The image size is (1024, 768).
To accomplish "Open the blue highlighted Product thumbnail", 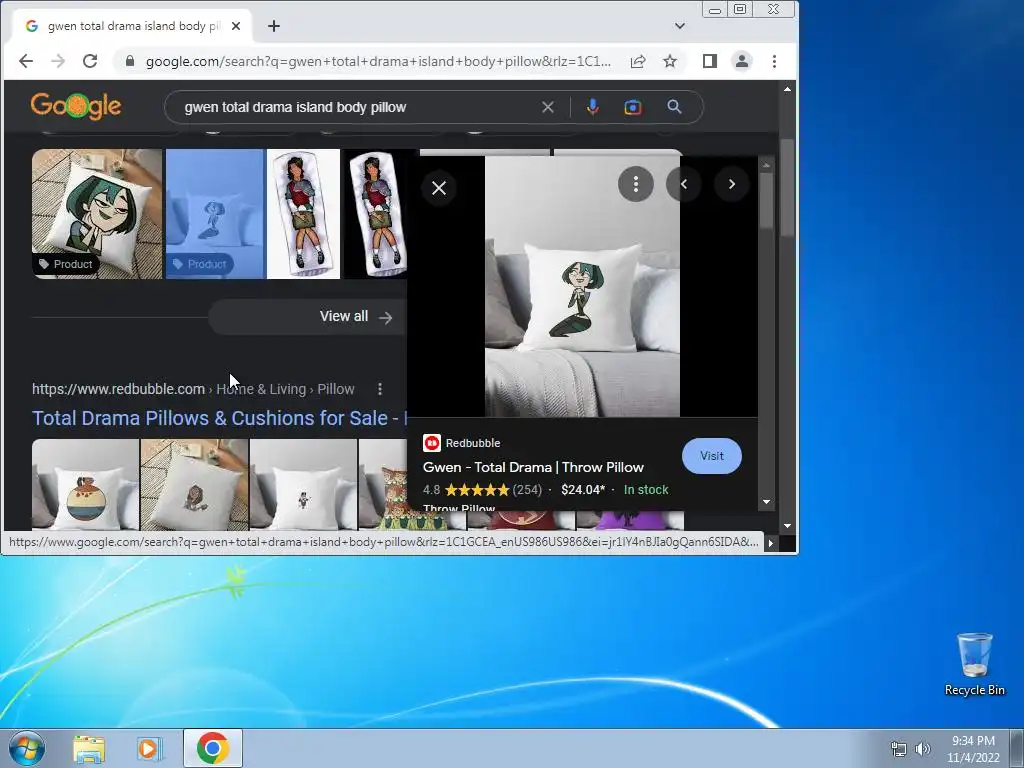I will [x=216, y=214].
